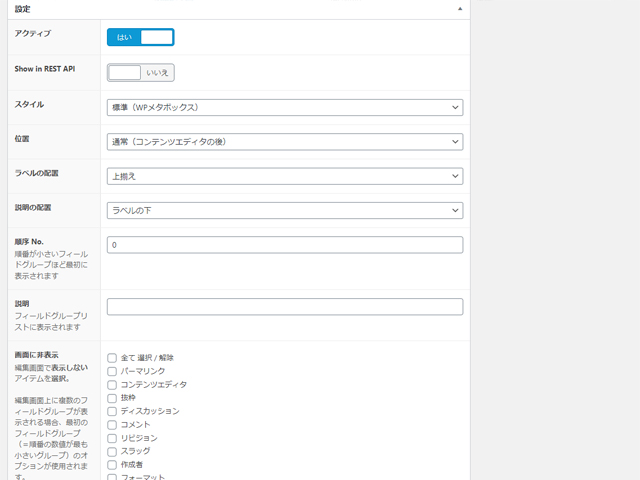Toggle the アクティブ switch off
Viewport: 640px width, 480px height.
point(140,37)
